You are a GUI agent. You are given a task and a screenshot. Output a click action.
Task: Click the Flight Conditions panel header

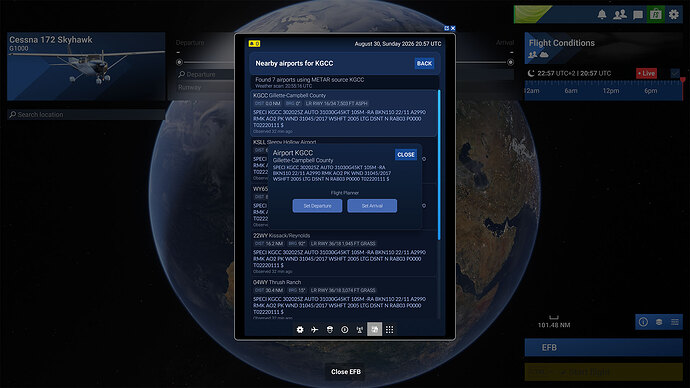[x=603, y=48]
